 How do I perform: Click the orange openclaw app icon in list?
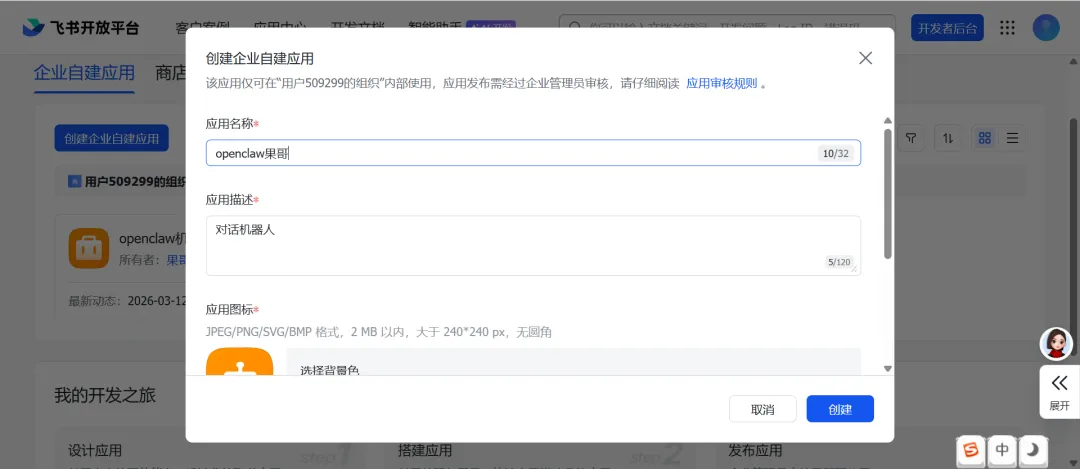tap(89, 248)
